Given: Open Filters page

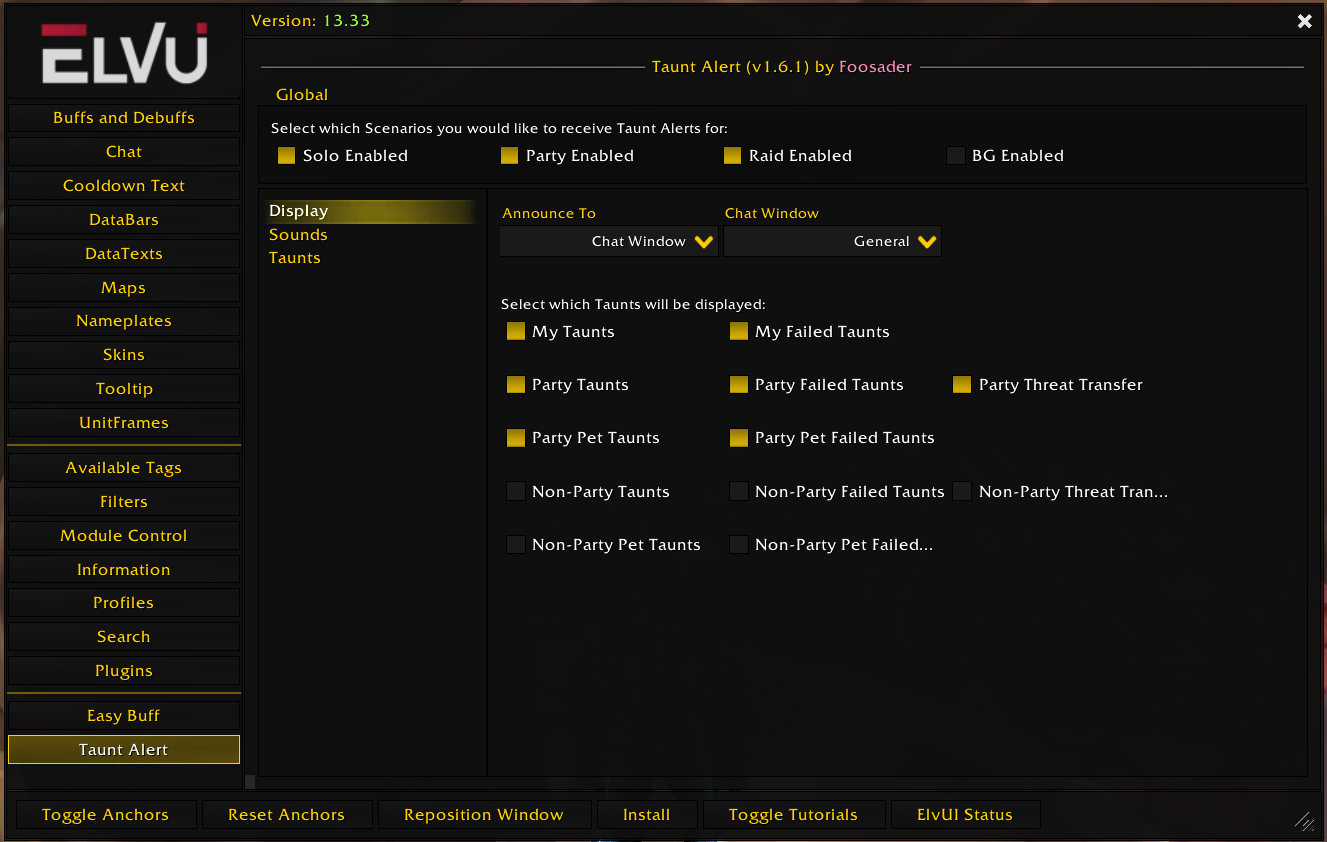Looking at the screenshot, I should pos(124,502).
